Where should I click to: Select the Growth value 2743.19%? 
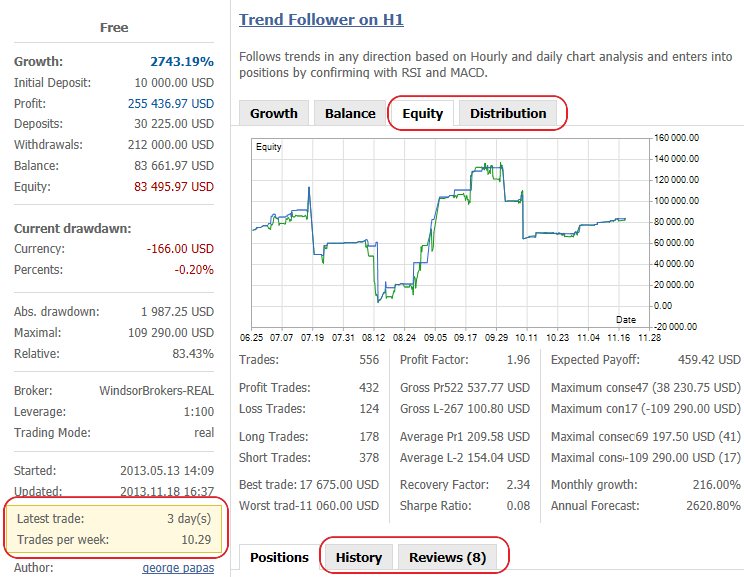pos(181,61)
